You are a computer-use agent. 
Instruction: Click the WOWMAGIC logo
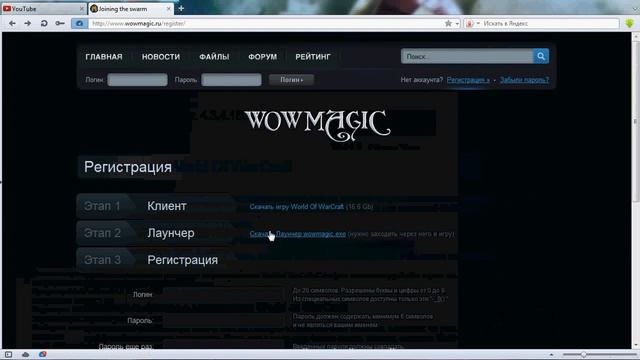[318, 125]
